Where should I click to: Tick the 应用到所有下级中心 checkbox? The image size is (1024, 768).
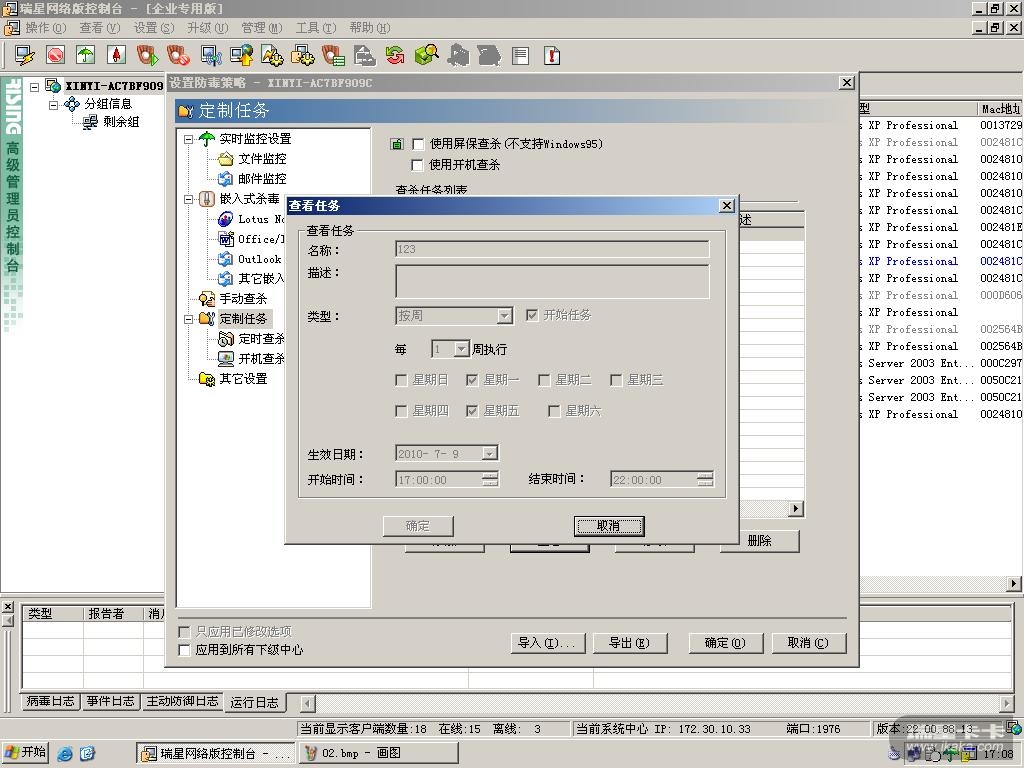click(184, 650)
